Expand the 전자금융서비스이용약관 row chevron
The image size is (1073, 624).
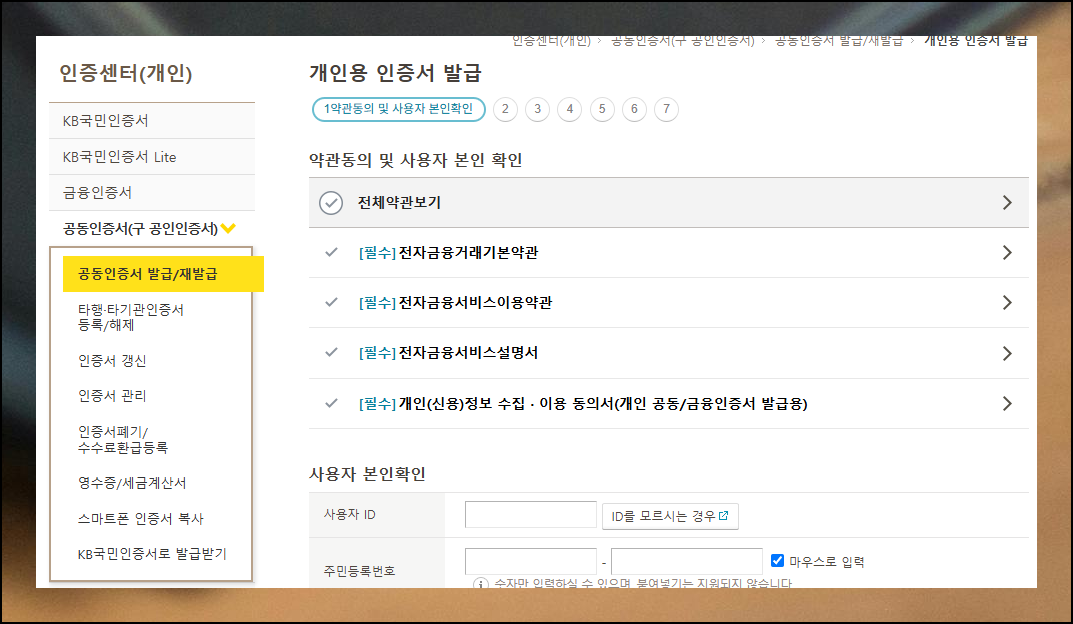click(1007, 302)
